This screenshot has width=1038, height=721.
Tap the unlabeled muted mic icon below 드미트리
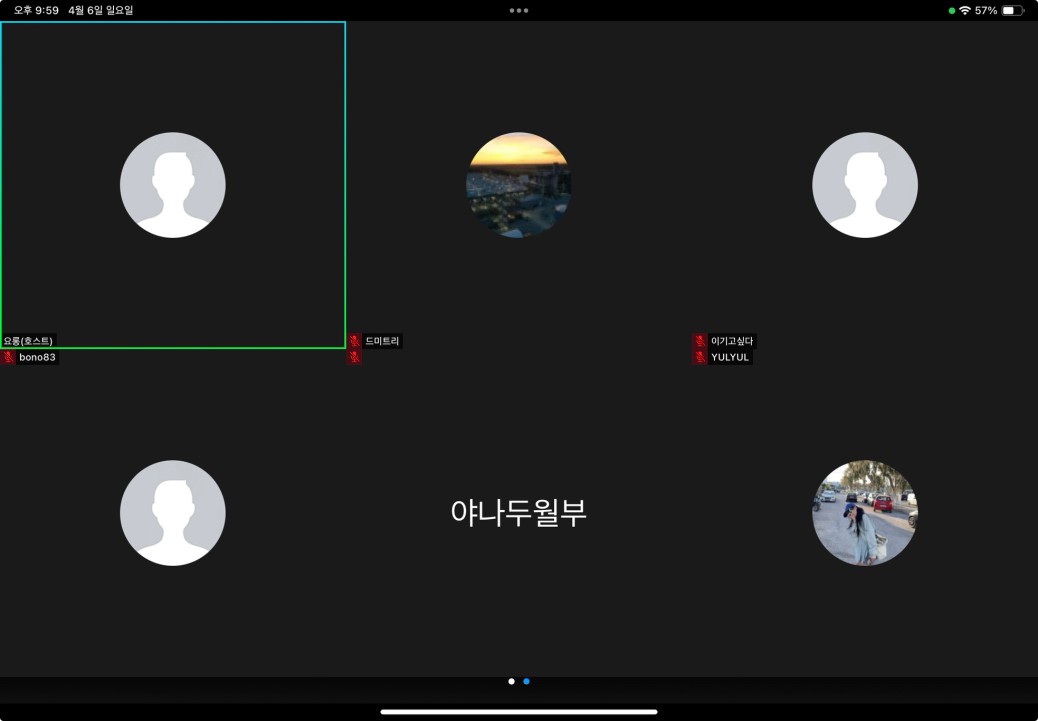[x=354, y=357]
